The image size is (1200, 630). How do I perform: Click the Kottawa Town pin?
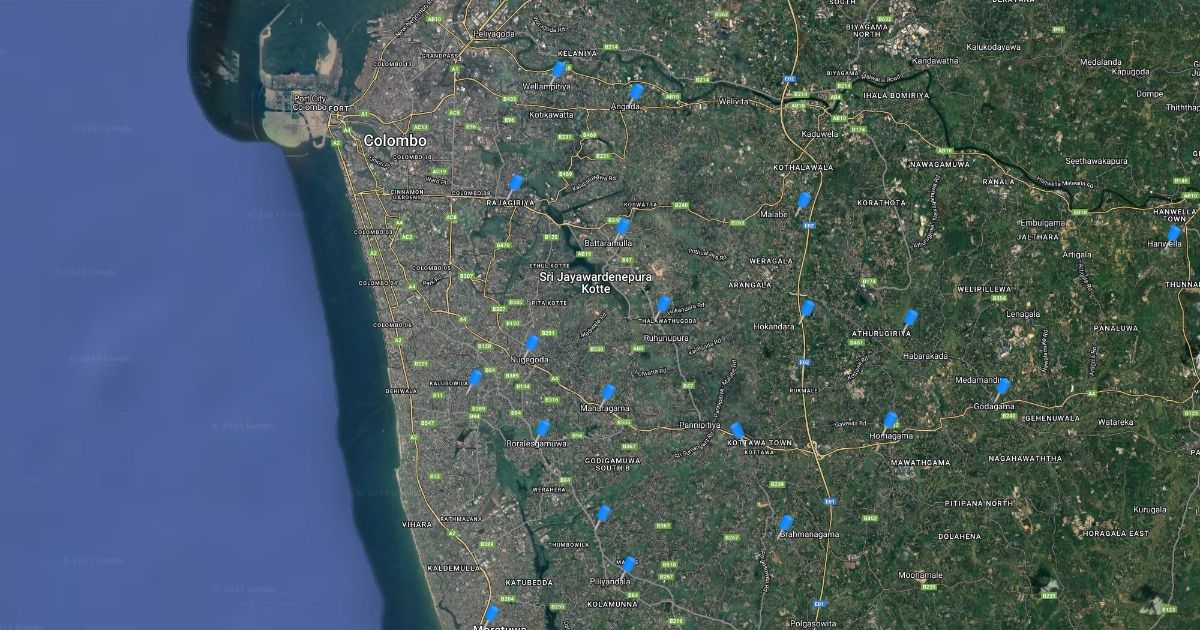pos(737,430)
